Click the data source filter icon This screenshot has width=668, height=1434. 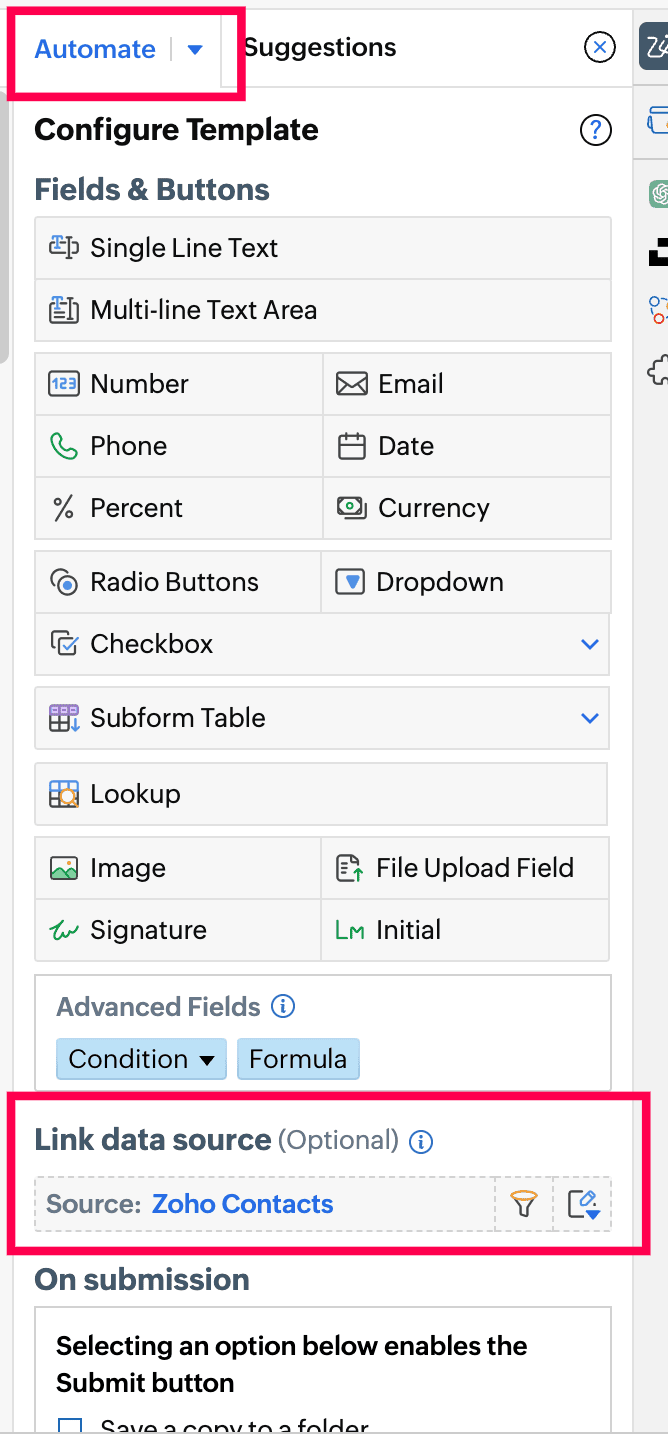pos(524,1204)
